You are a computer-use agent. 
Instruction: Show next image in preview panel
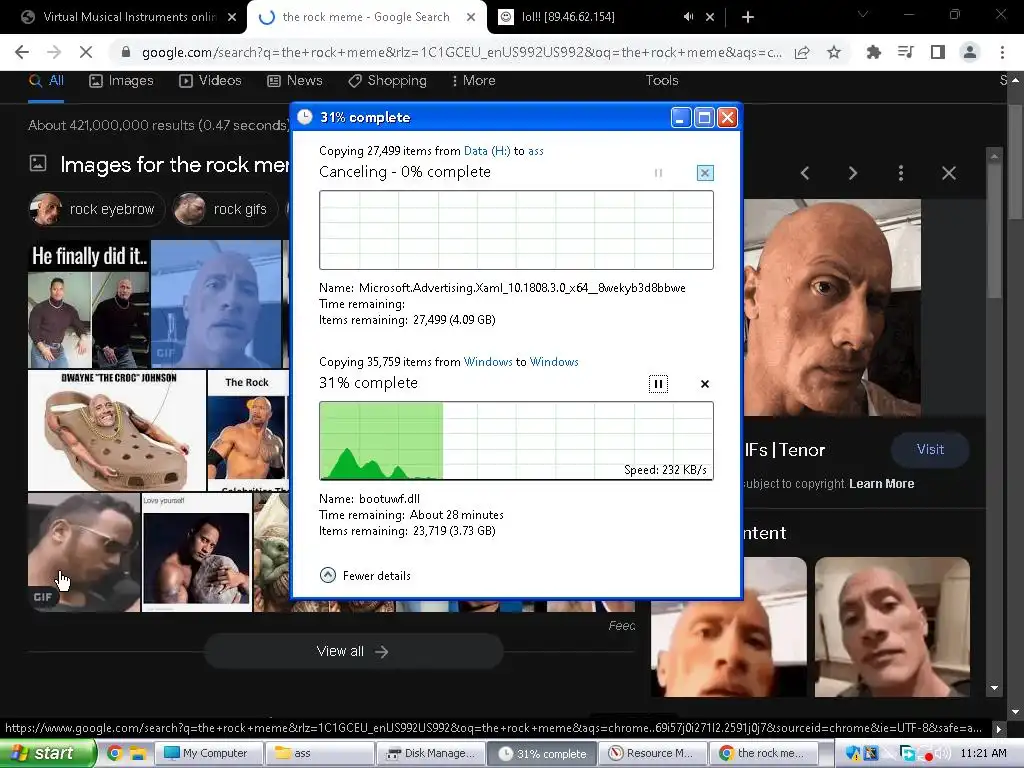tap(853, 173)
